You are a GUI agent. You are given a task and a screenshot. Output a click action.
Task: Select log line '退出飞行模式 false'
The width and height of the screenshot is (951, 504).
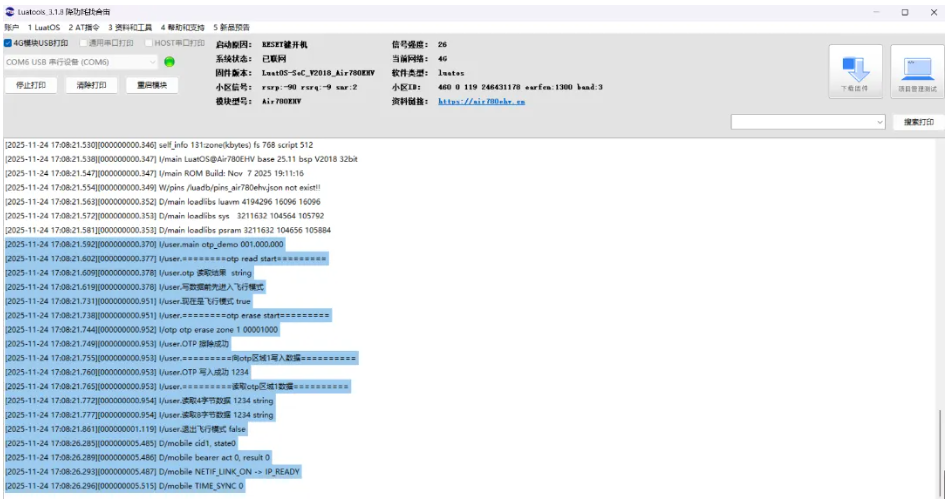tap(126, 429)
